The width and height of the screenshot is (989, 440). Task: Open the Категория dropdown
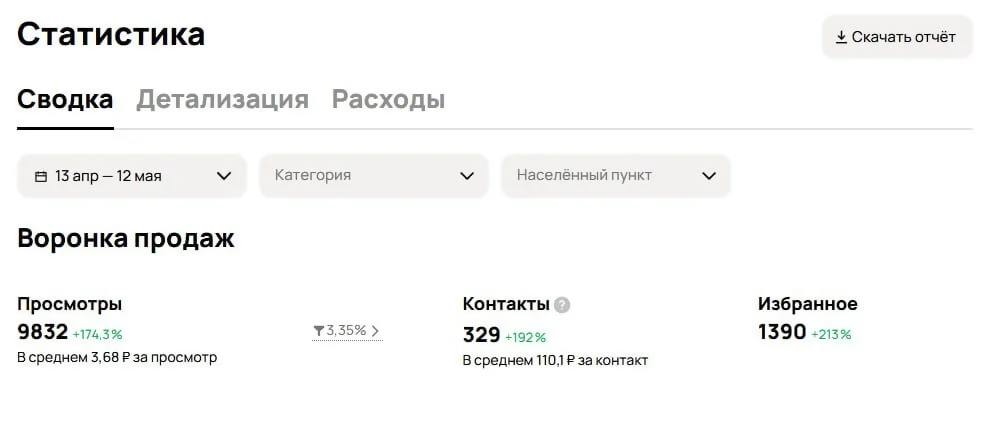(373, 176)
